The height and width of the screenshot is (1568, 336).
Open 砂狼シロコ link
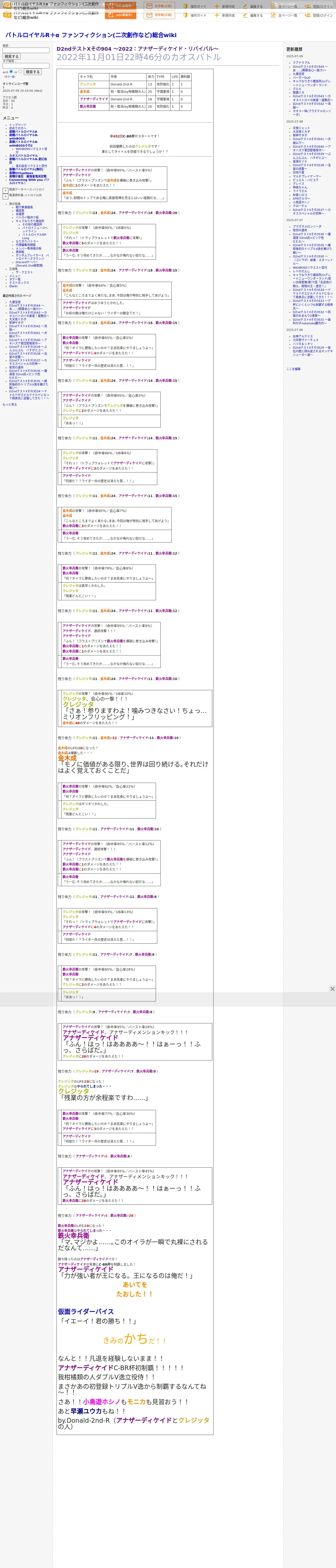[300, 195]
